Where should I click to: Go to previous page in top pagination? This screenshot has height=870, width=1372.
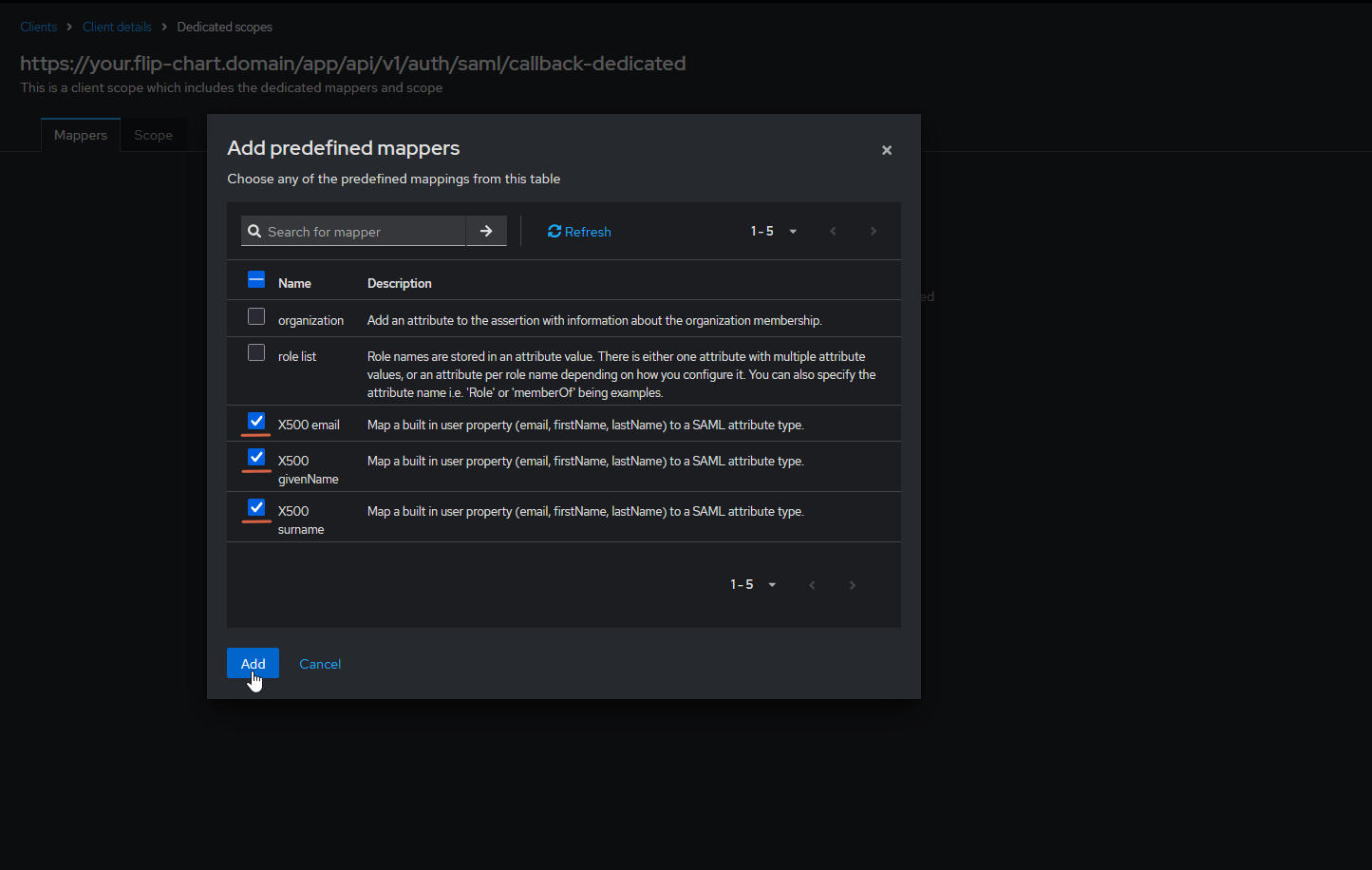coord(833,231)
